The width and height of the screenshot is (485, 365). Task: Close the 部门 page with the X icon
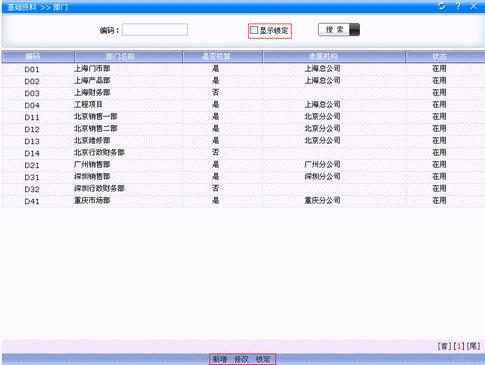pyautogui.click(x=474, y=6)
